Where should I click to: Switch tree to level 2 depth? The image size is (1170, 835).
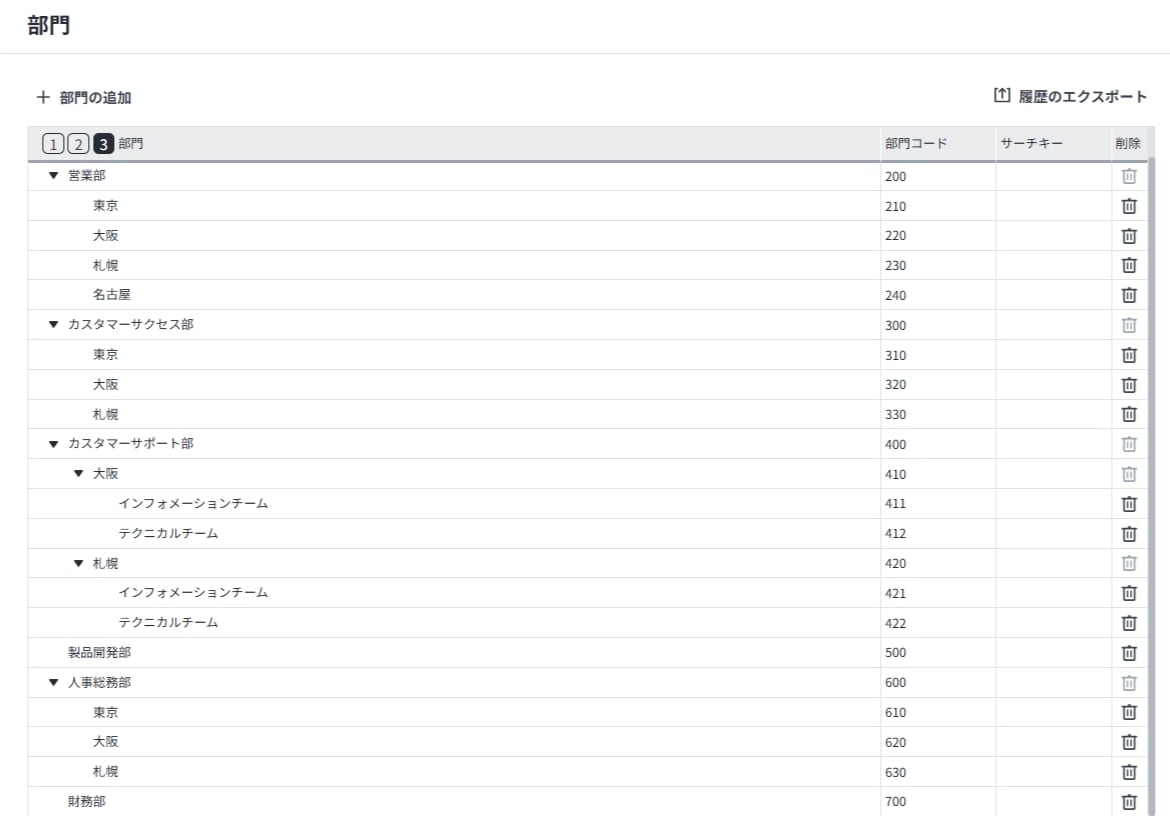pos(78,143)
